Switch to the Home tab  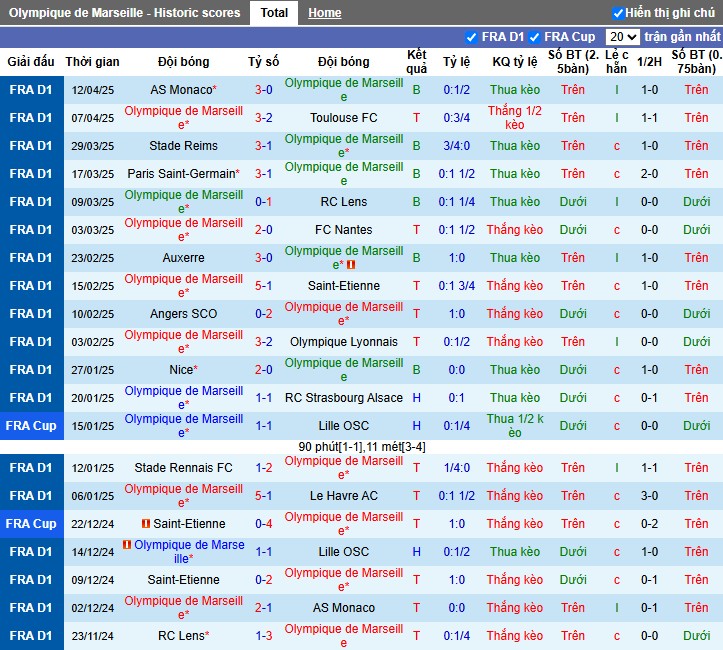[325, 13]
